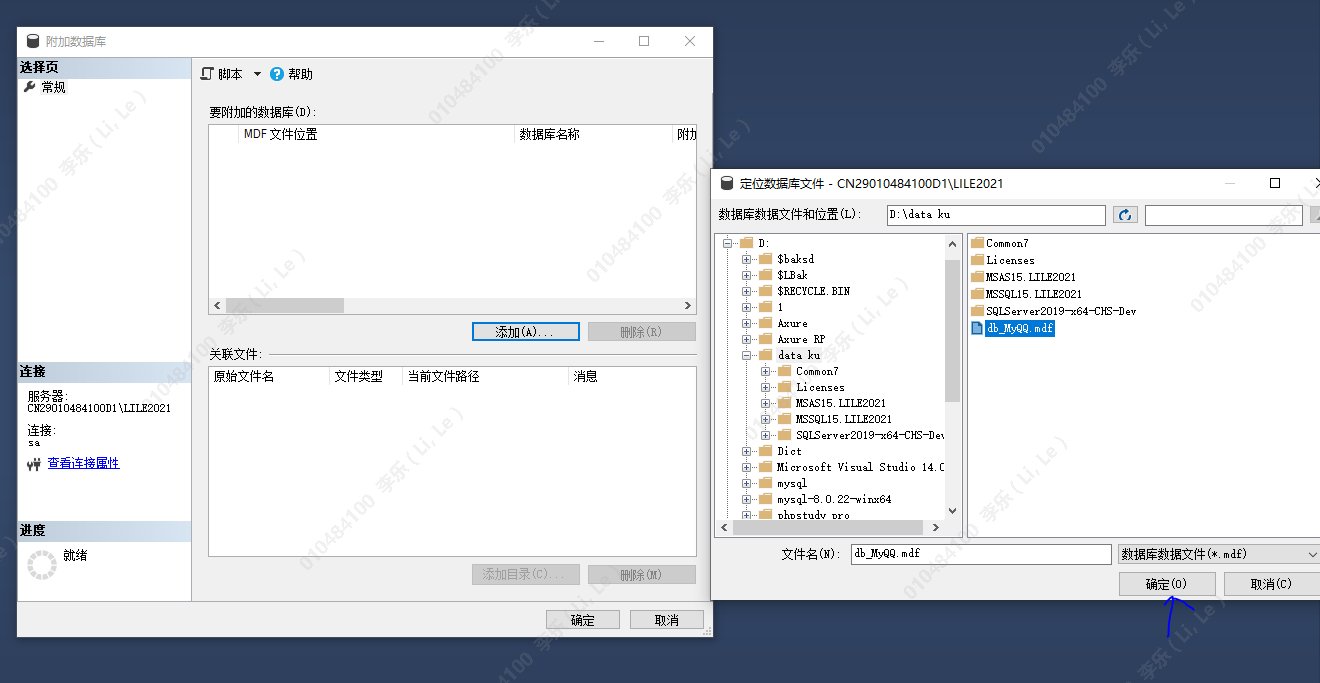The image size is (1320, 683).
Task: Open the 帮助 help icon
Action: click(277, 74)
